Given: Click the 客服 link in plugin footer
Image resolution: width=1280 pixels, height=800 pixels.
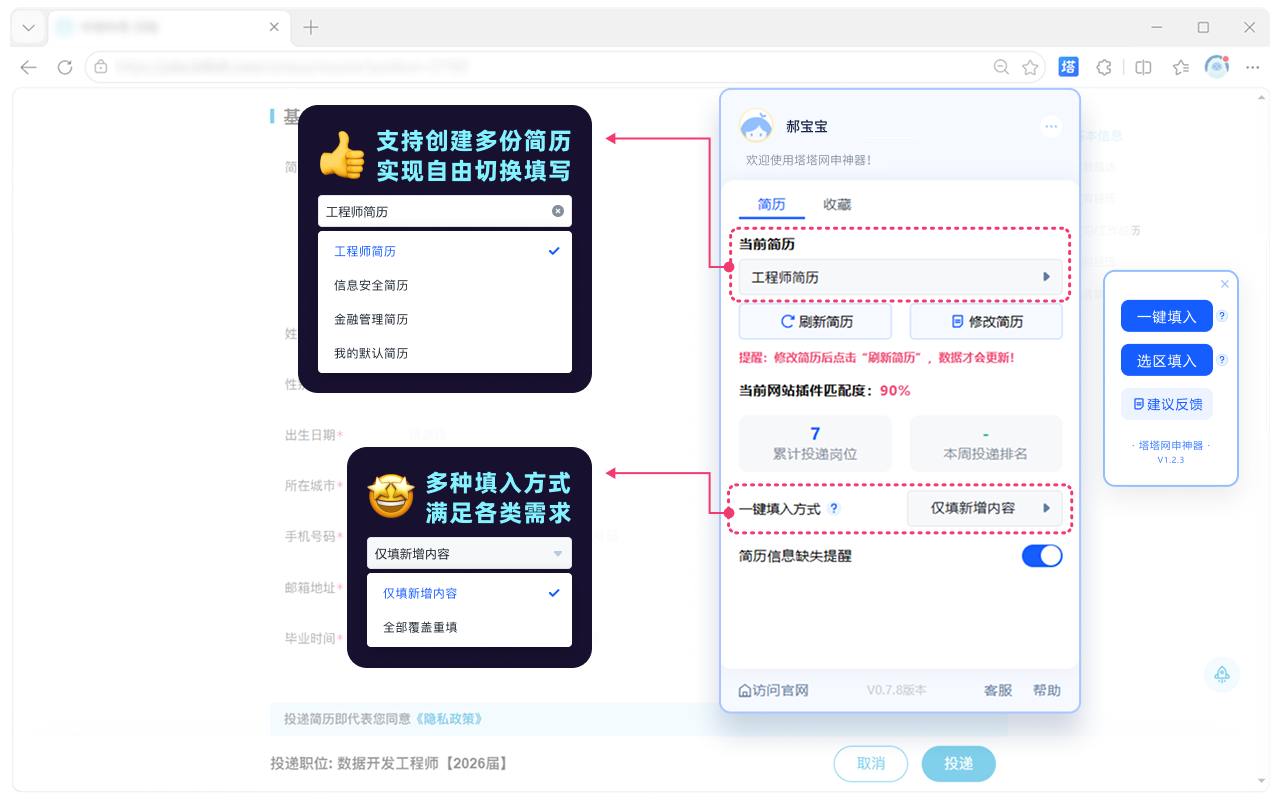Looking at the screenshot, I should [998, 690].
